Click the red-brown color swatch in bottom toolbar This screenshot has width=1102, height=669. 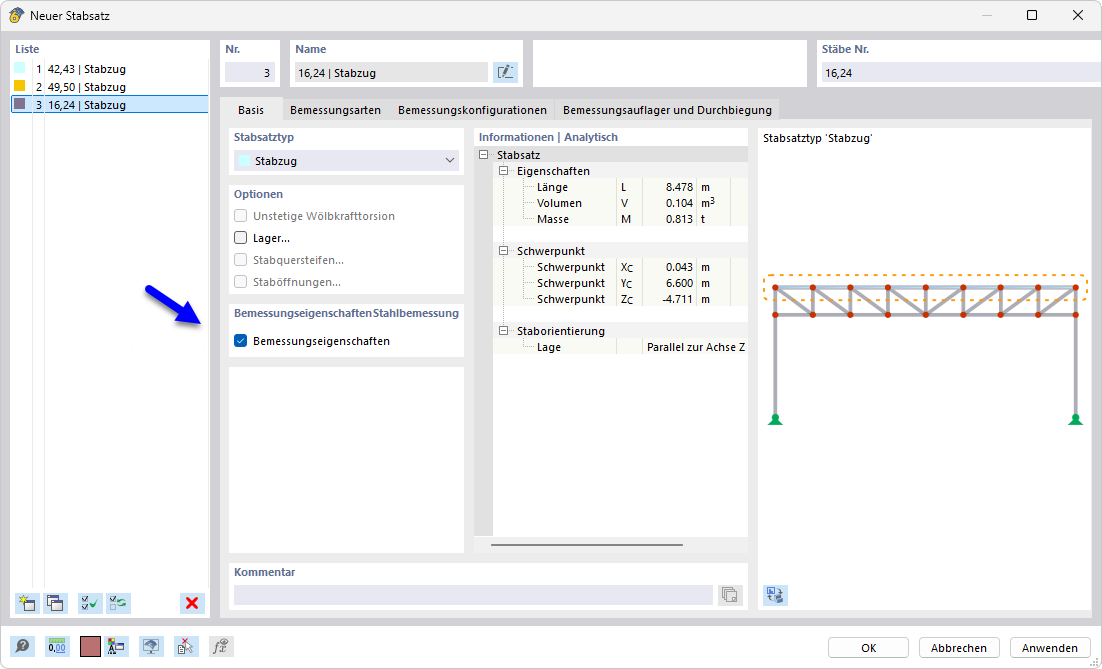[x=90, y=647]
